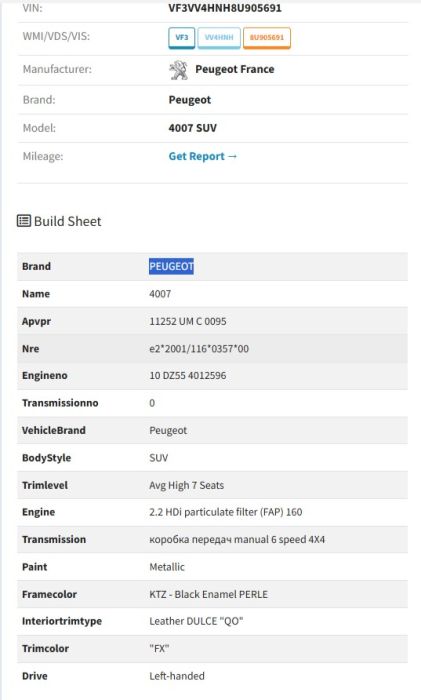Click the Transmission manual 6 speed 4X4 value

pos(237,539)
